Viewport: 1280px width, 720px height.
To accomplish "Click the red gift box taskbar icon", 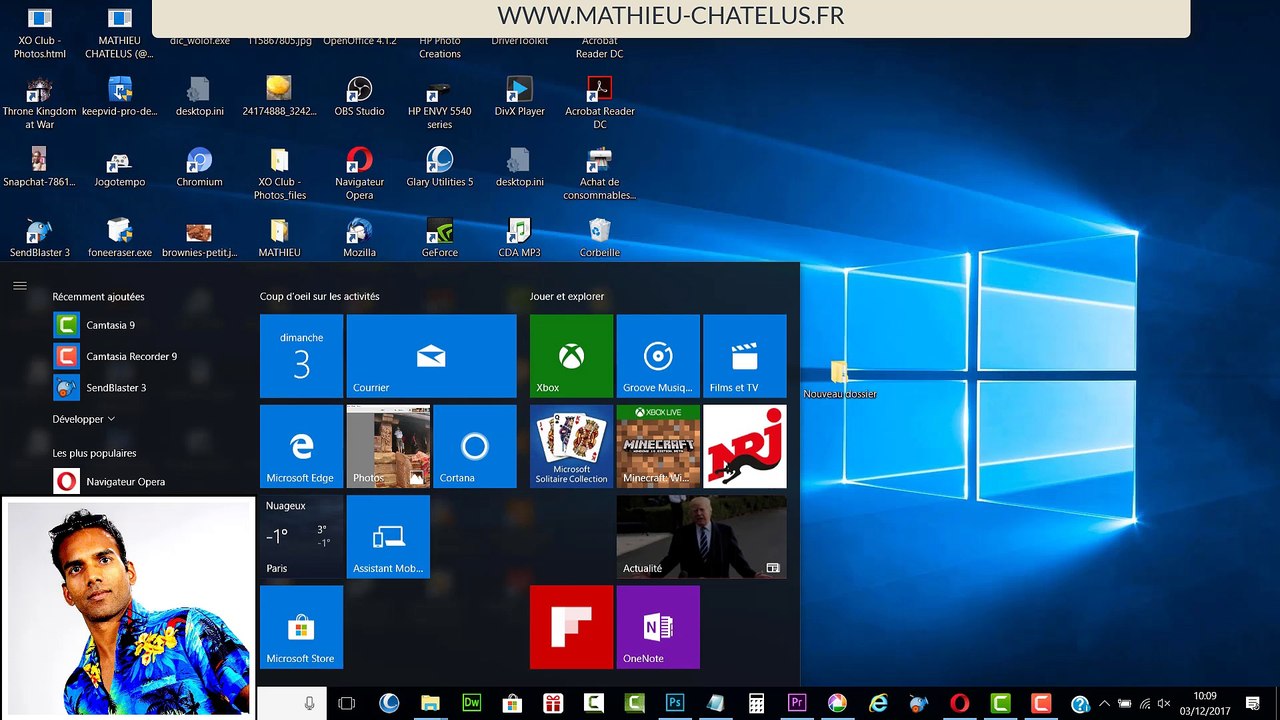I will point(553,704).
